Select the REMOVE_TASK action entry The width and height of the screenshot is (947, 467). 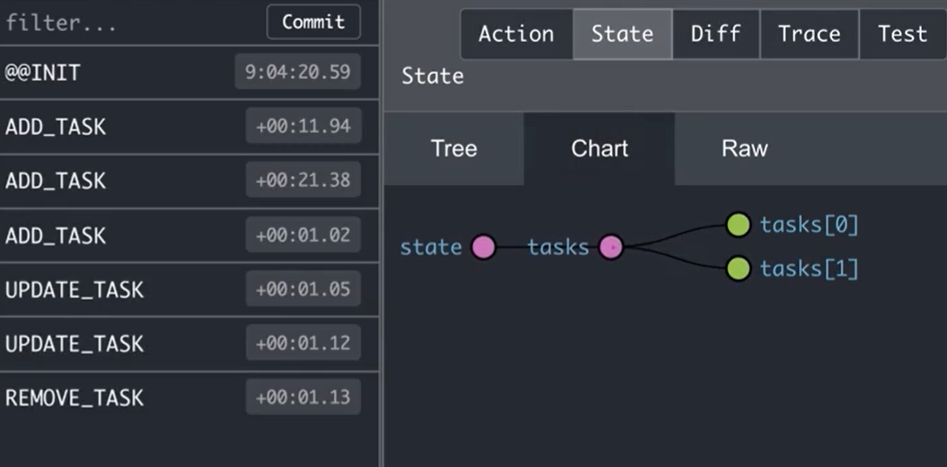[189, 397]
